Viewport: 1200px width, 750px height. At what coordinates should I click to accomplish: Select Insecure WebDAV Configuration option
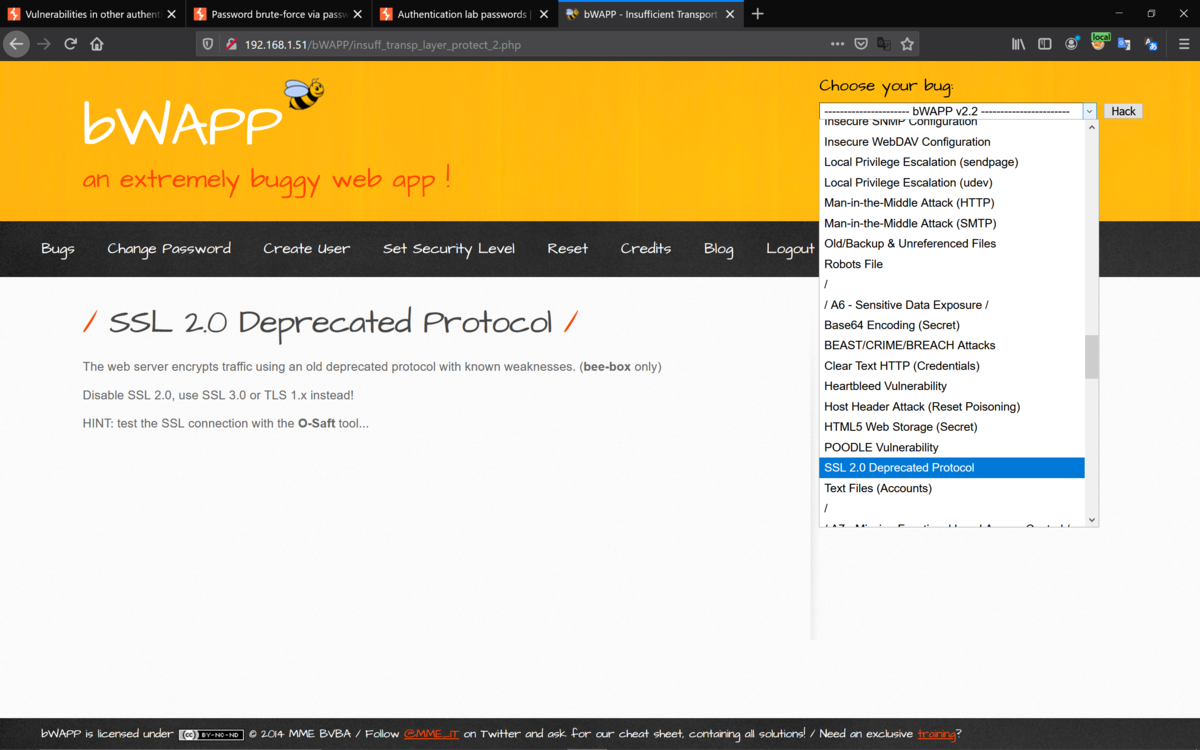pos(951,142)
